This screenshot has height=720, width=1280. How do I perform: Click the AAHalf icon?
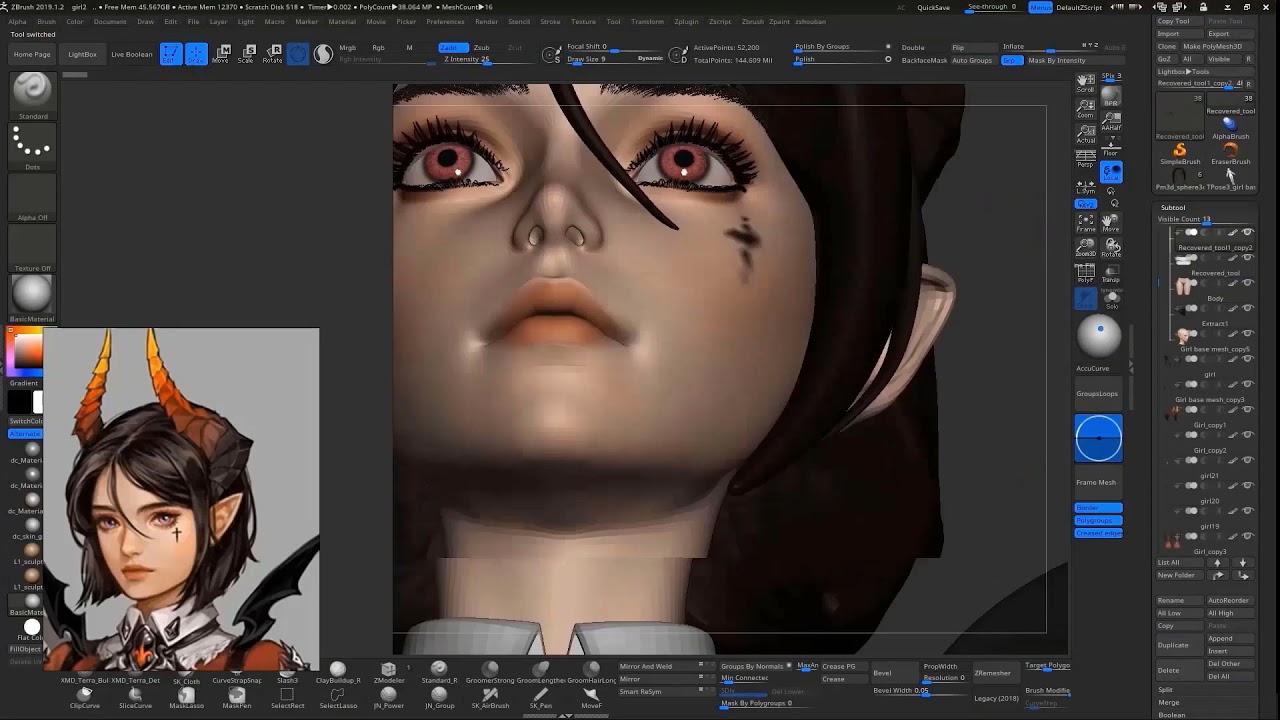(x=1111, y=122)
